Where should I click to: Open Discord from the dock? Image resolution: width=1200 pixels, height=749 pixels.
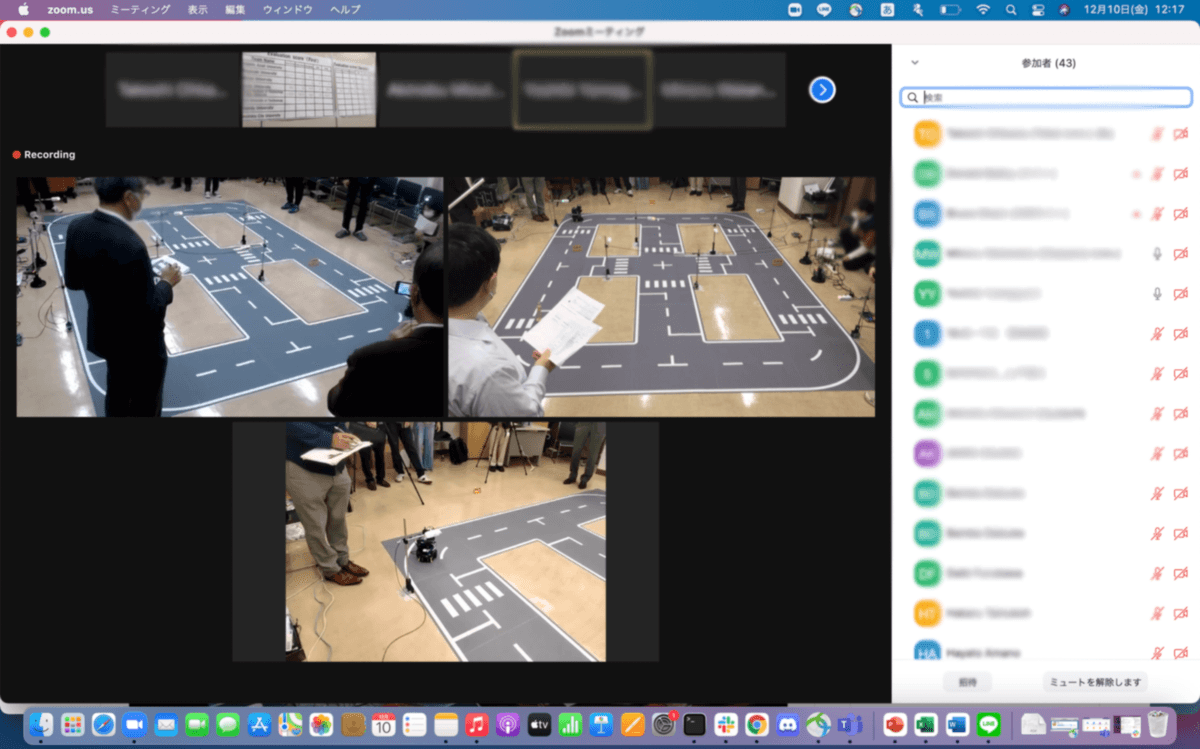tap(788, 724)
